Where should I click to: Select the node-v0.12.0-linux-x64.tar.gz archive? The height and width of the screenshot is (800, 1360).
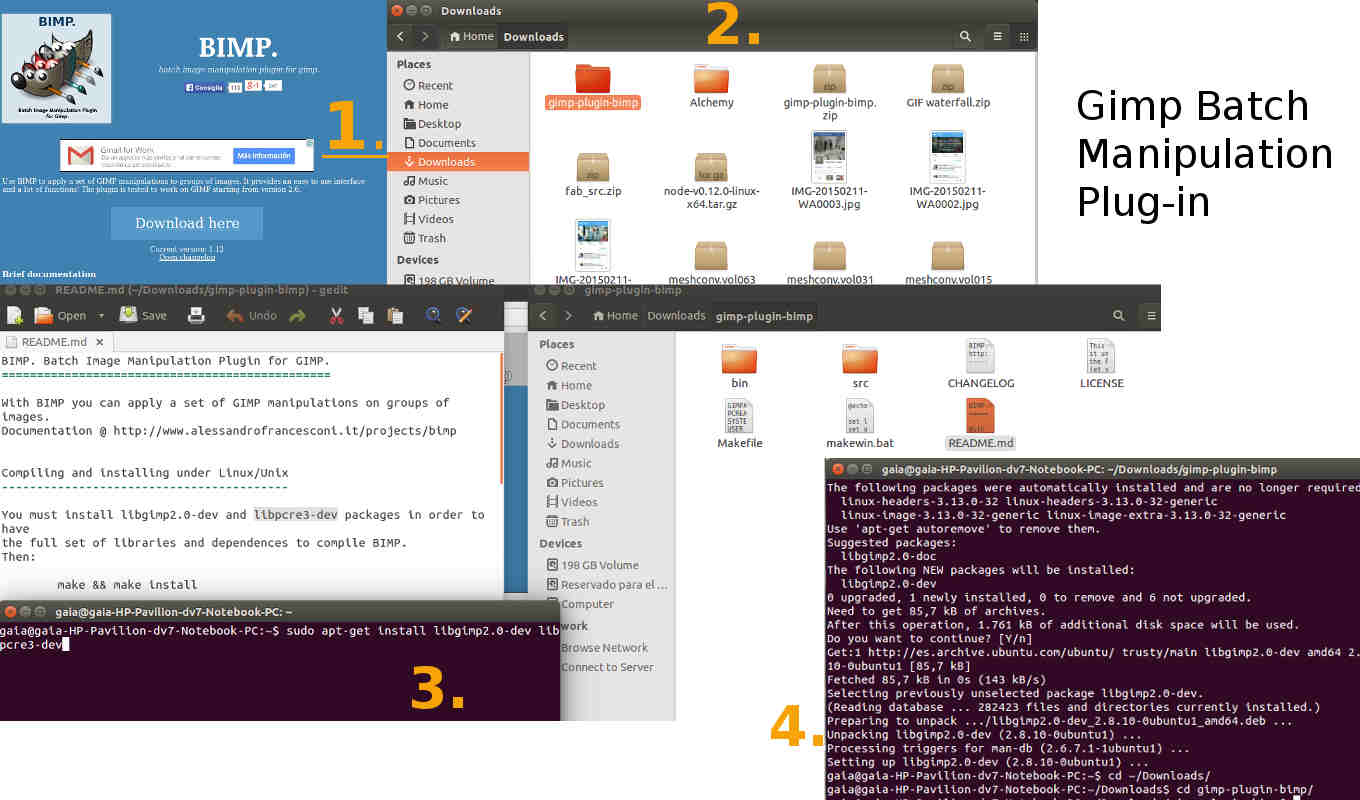click(x=711, y=181)
